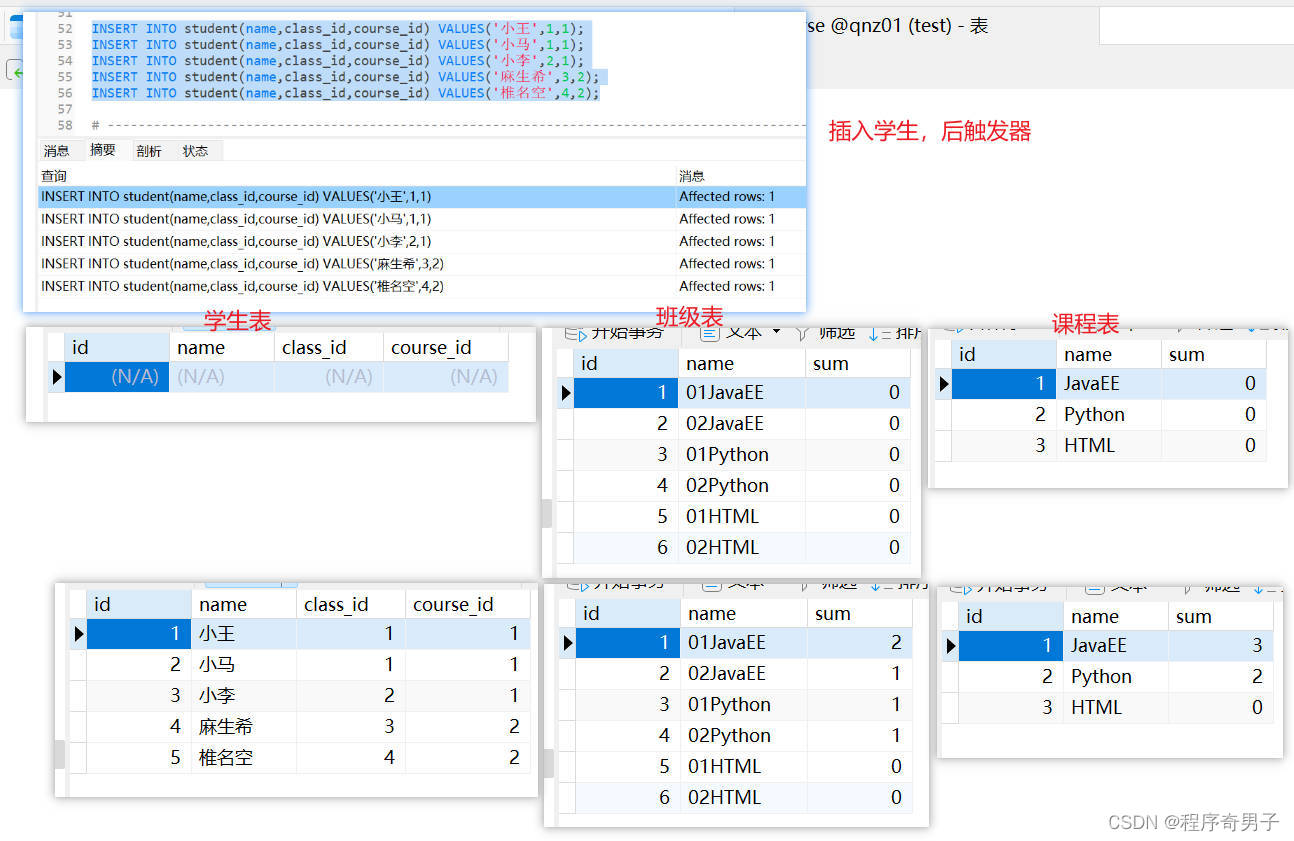Select the 麻生希 cell in the filled student table

(x=244, y=727)
